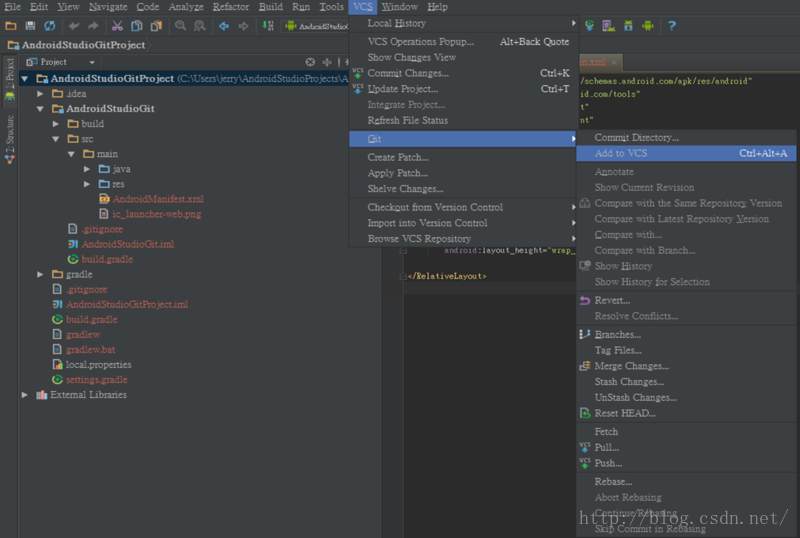
Task: Click the Synchronize refresh icon
Action: 49,25
